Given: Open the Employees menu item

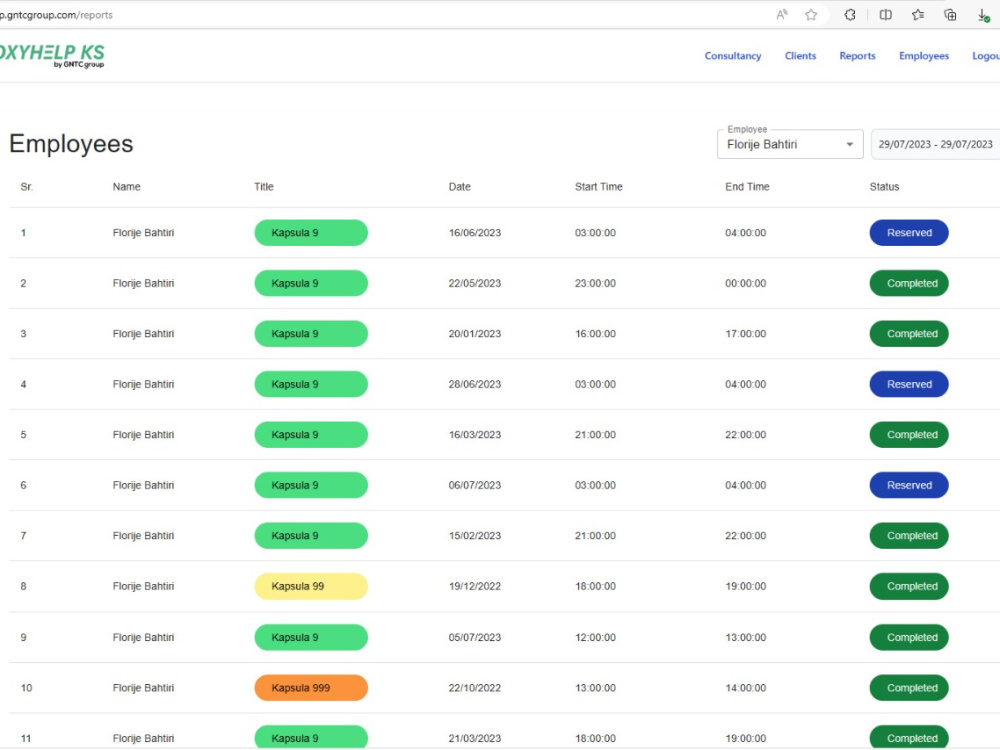Looking at the screenshot, I should (x=923, y=56).
